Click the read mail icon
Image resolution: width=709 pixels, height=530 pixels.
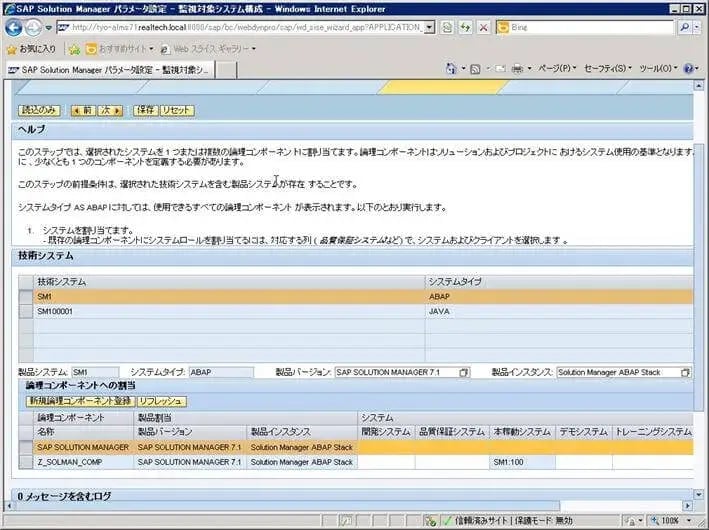pos(500,69)
